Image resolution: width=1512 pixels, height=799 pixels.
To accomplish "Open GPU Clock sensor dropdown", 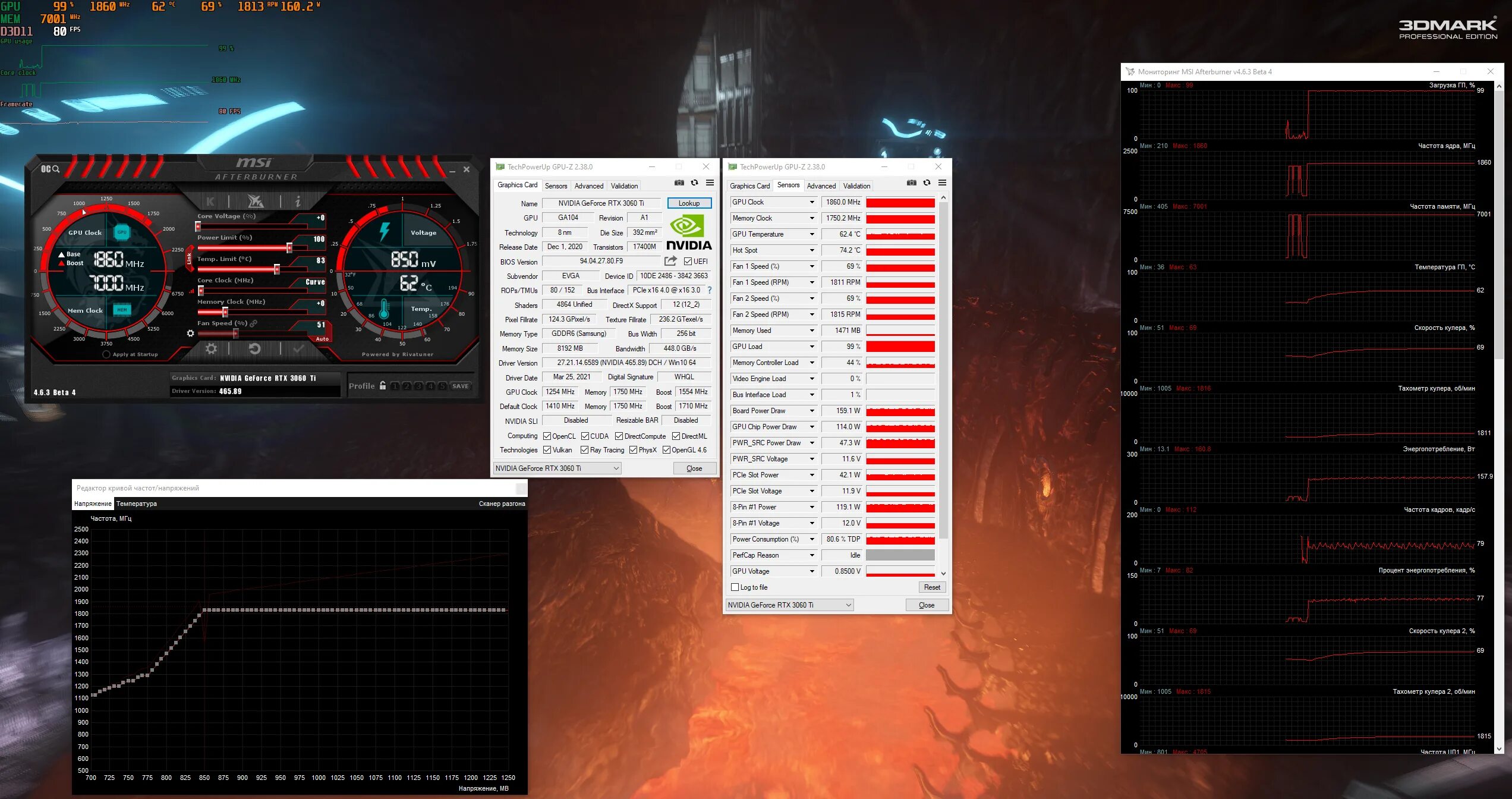I will 811,202.
